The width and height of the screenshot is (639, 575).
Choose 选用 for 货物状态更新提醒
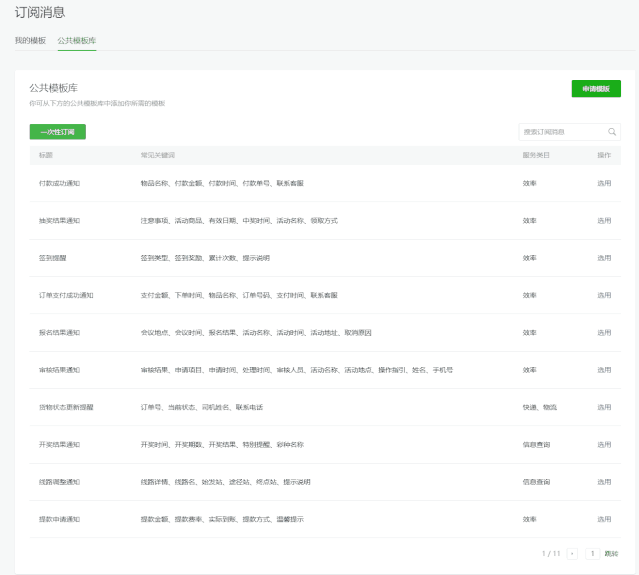(604, 407)
